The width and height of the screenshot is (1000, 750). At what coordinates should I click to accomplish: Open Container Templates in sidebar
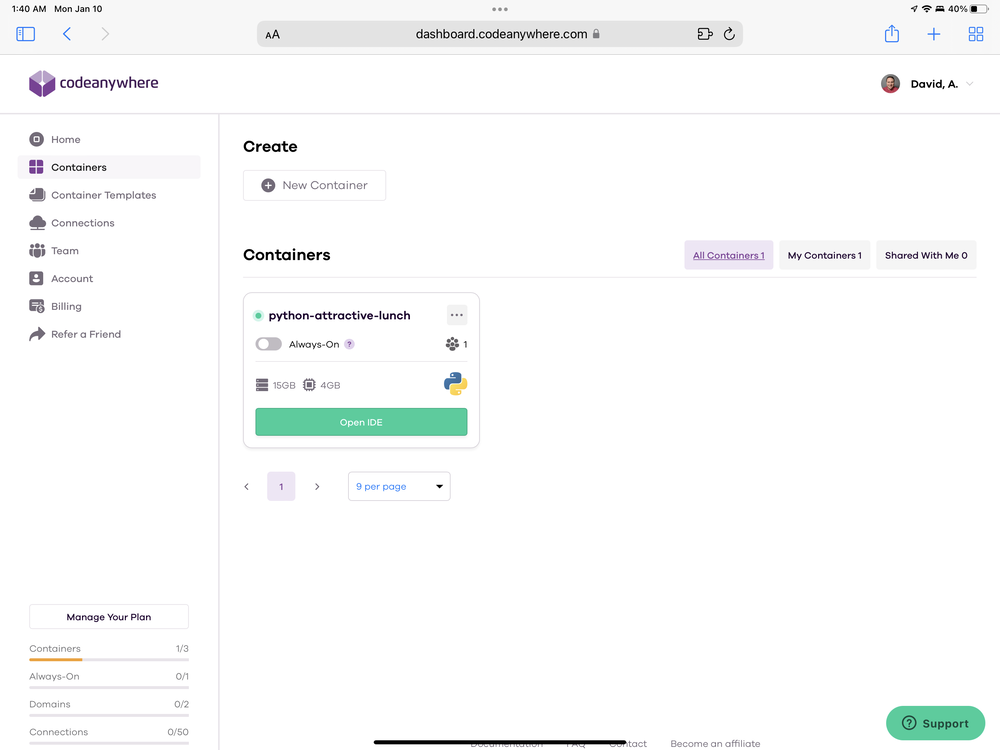[x=103, y=195]
